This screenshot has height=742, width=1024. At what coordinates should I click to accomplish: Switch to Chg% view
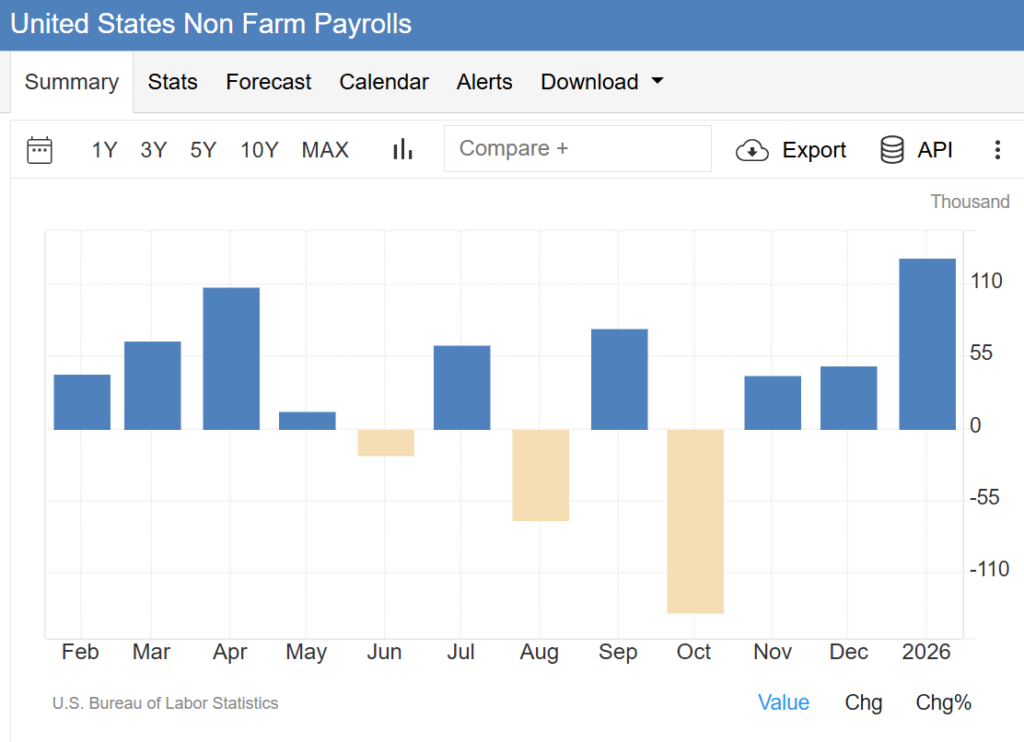point(943,703)
